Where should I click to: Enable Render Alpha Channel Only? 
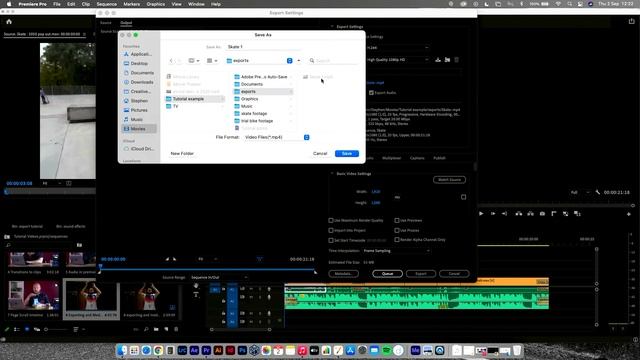click(397, 240)
